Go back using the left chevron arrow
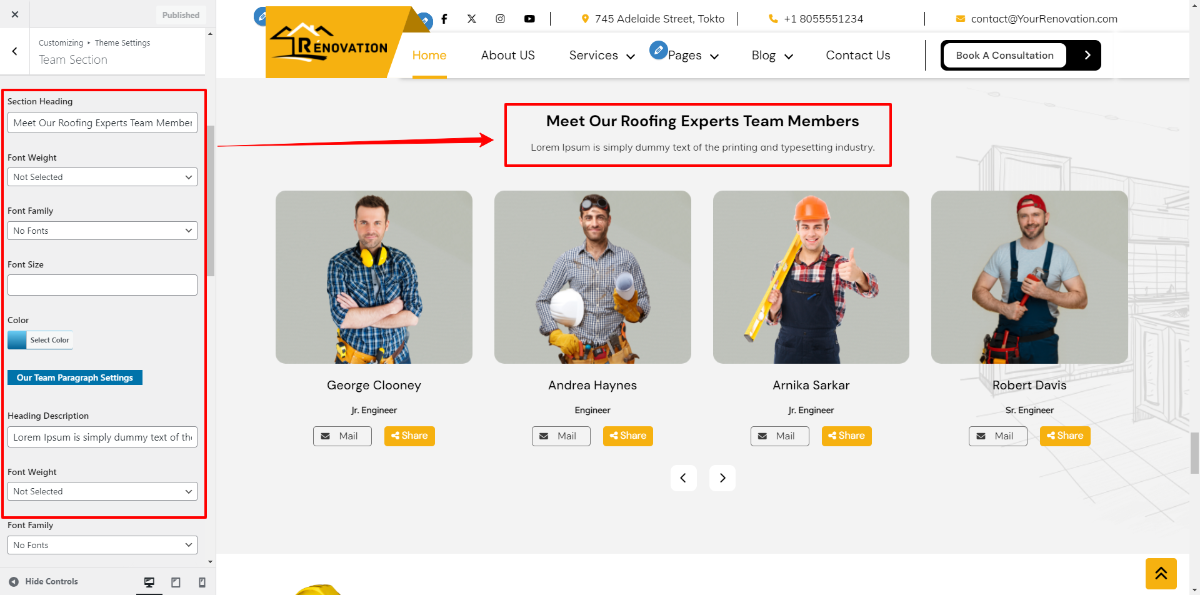This screenshot has height=595, width=1200. [x=15, y=51]
